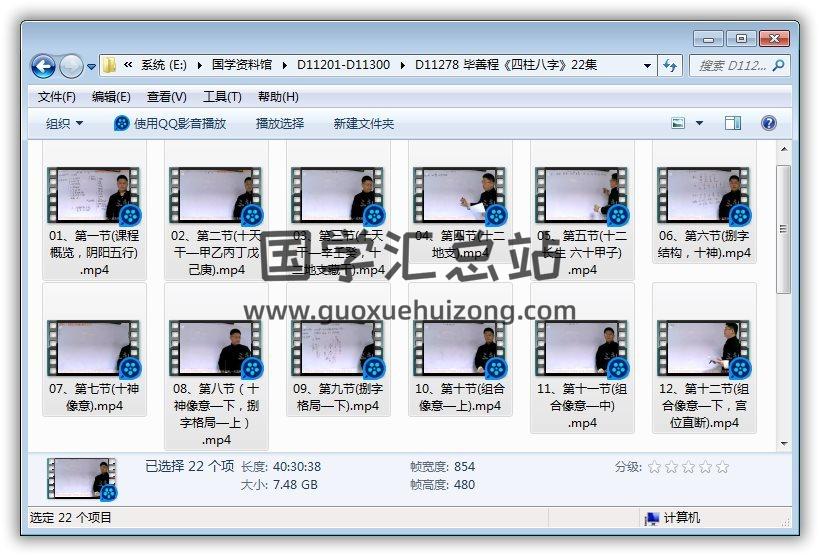The height and width of the screenshot is (556, 820).
Task: Click 帧宽度: 854 value
Action: pyautogui.click(x=464, y=467)
